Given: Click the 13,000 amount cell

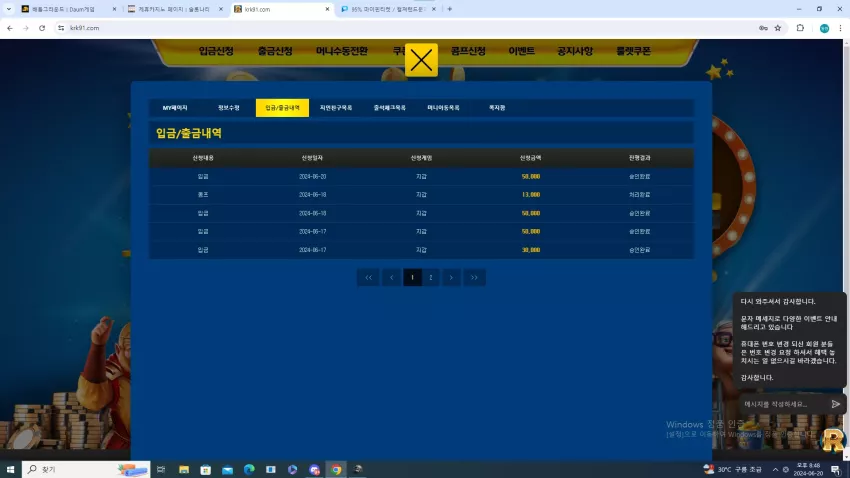Looking at the screenshot, I should tap(531, 195).
